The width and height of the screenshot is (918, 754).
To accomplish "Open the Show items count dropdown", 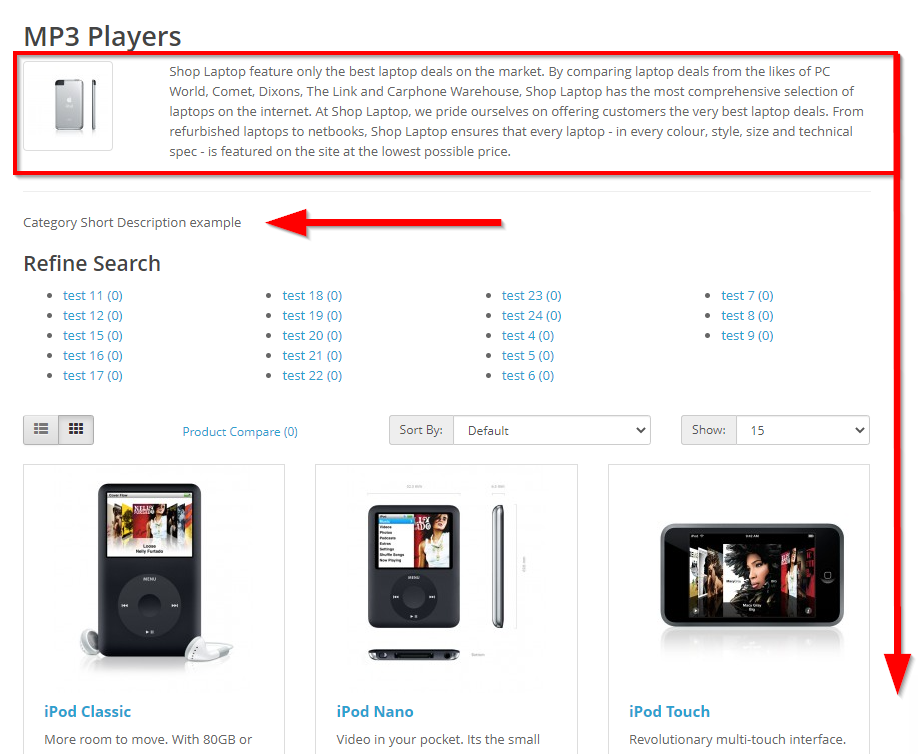I will 803,430.
